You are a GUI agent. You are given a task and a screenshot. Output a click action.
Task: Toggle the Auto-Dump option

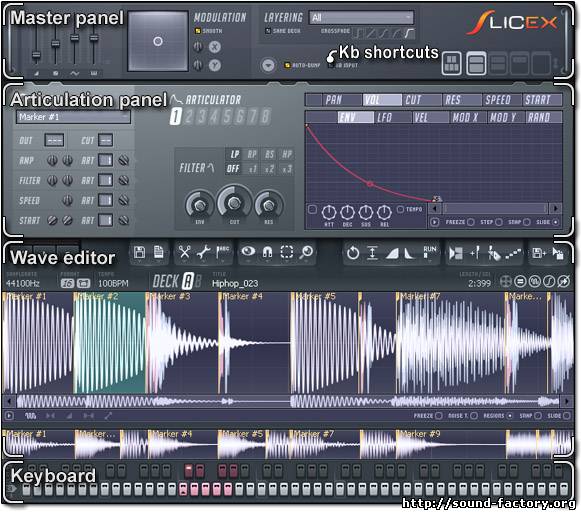point(287,65)
